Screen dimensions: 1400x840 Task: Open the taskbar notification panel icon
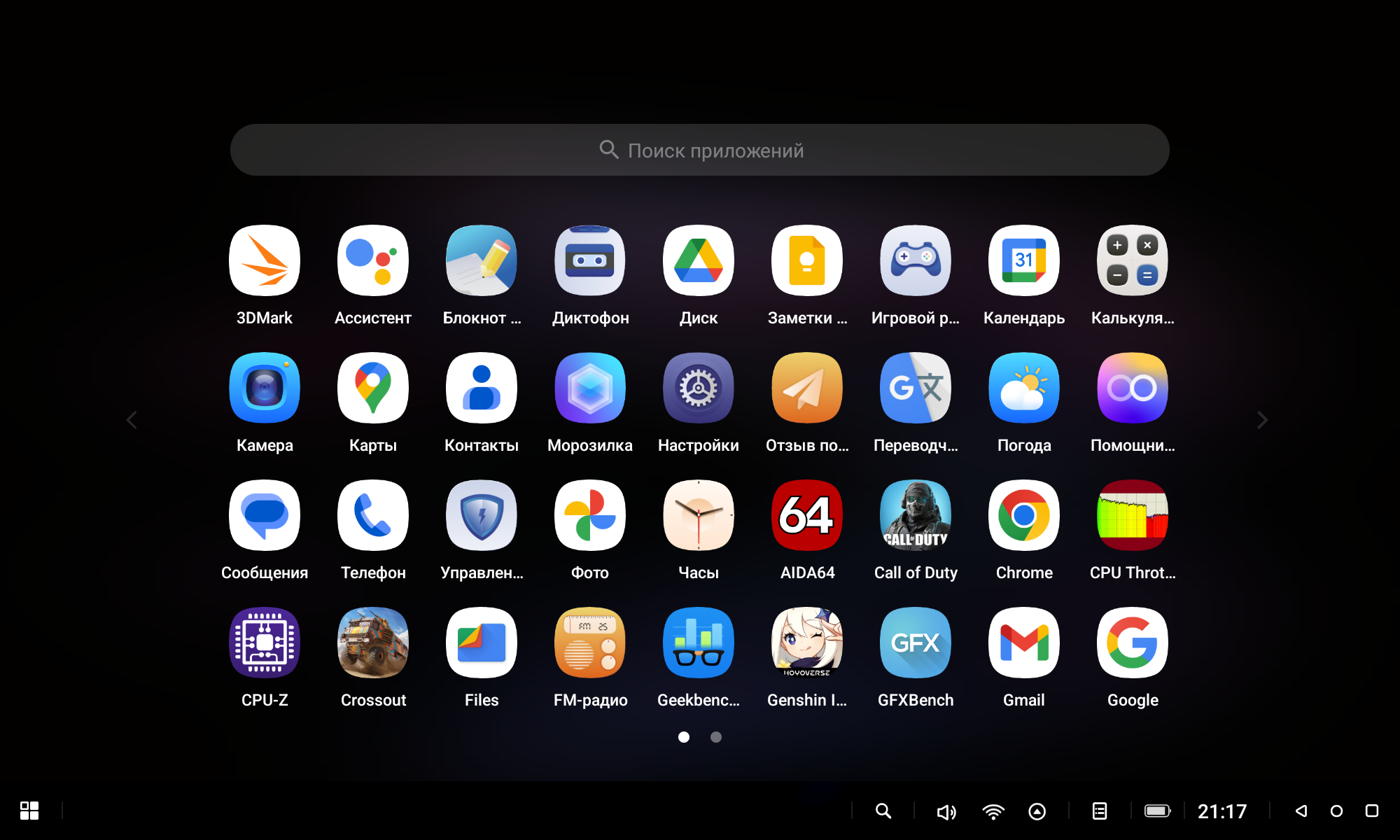(1100, 811)
